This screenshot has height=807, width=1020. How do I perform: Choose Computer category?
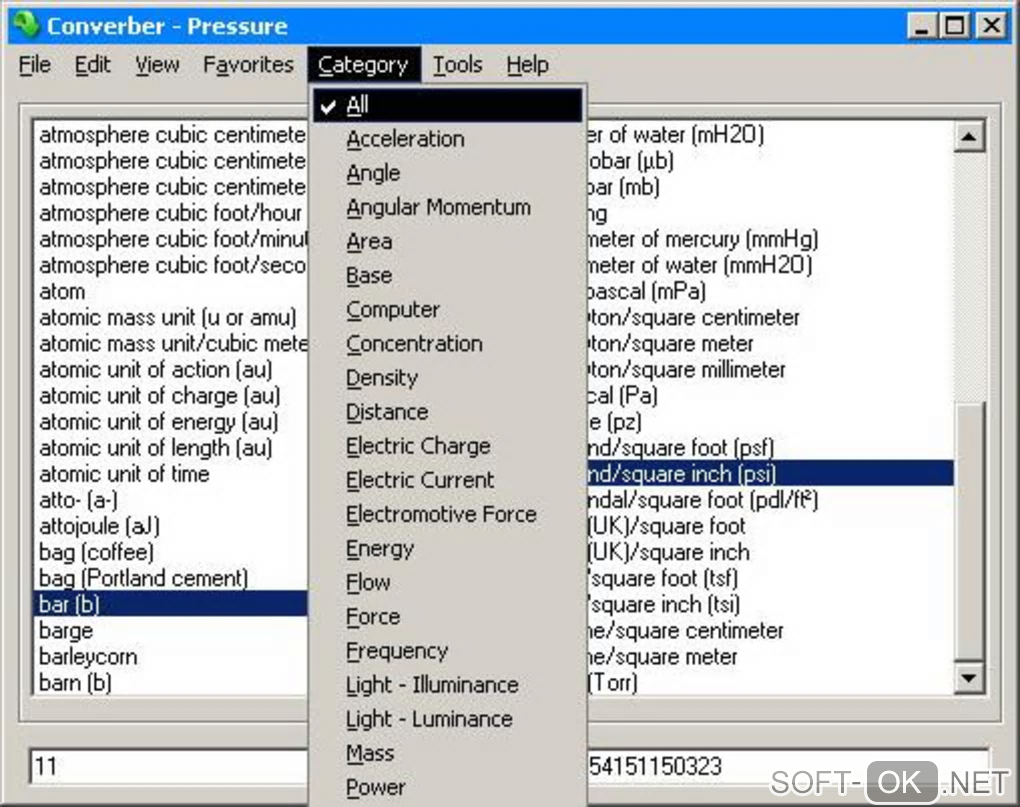pos(448,310)
